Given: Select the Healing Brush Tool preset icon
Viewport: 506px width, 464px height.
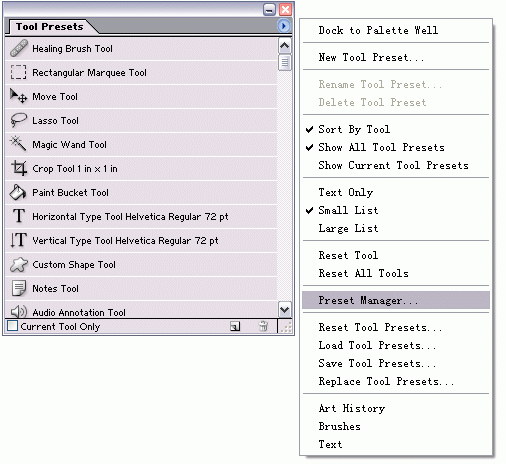Looking at the screenshot, I should pos(19,48).
